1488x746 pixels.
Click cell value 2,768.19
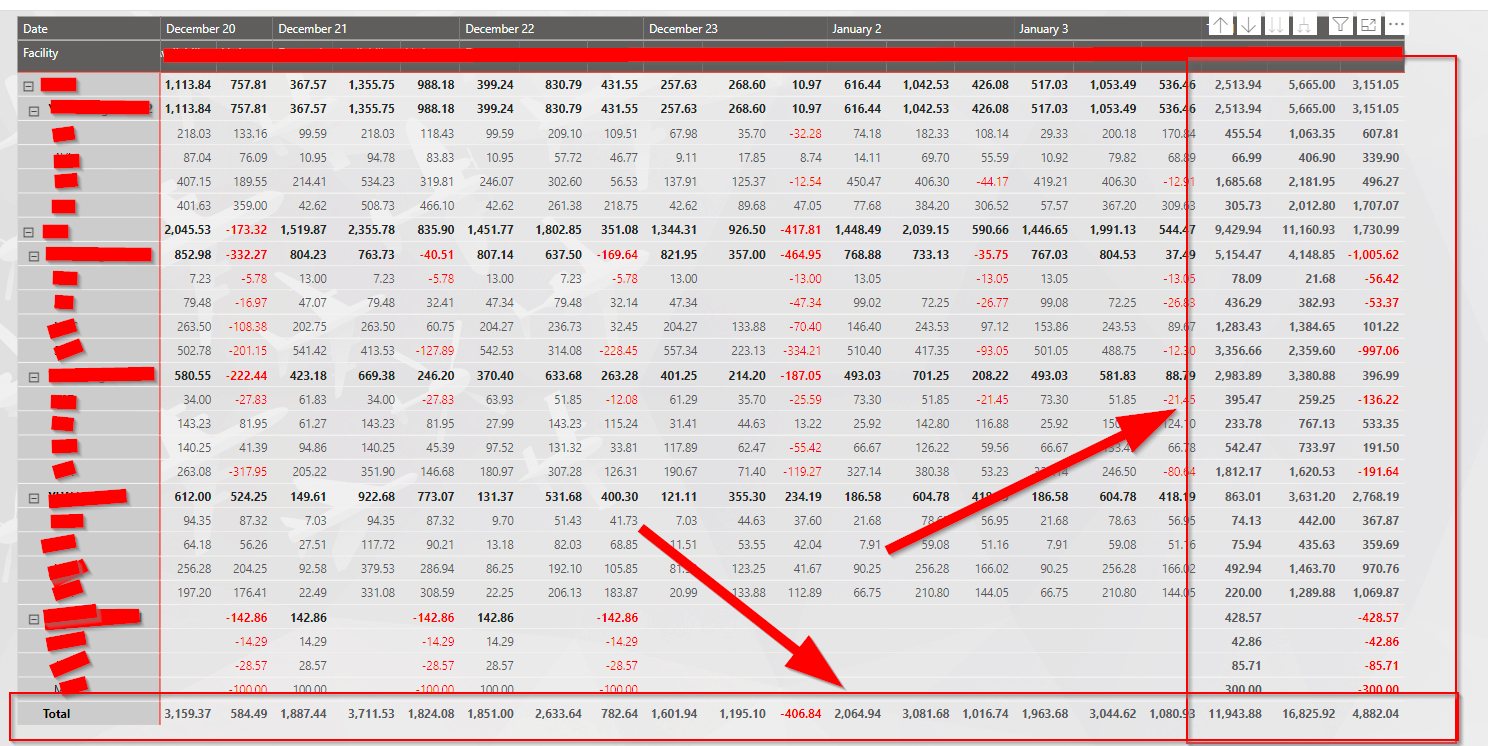1375,495
